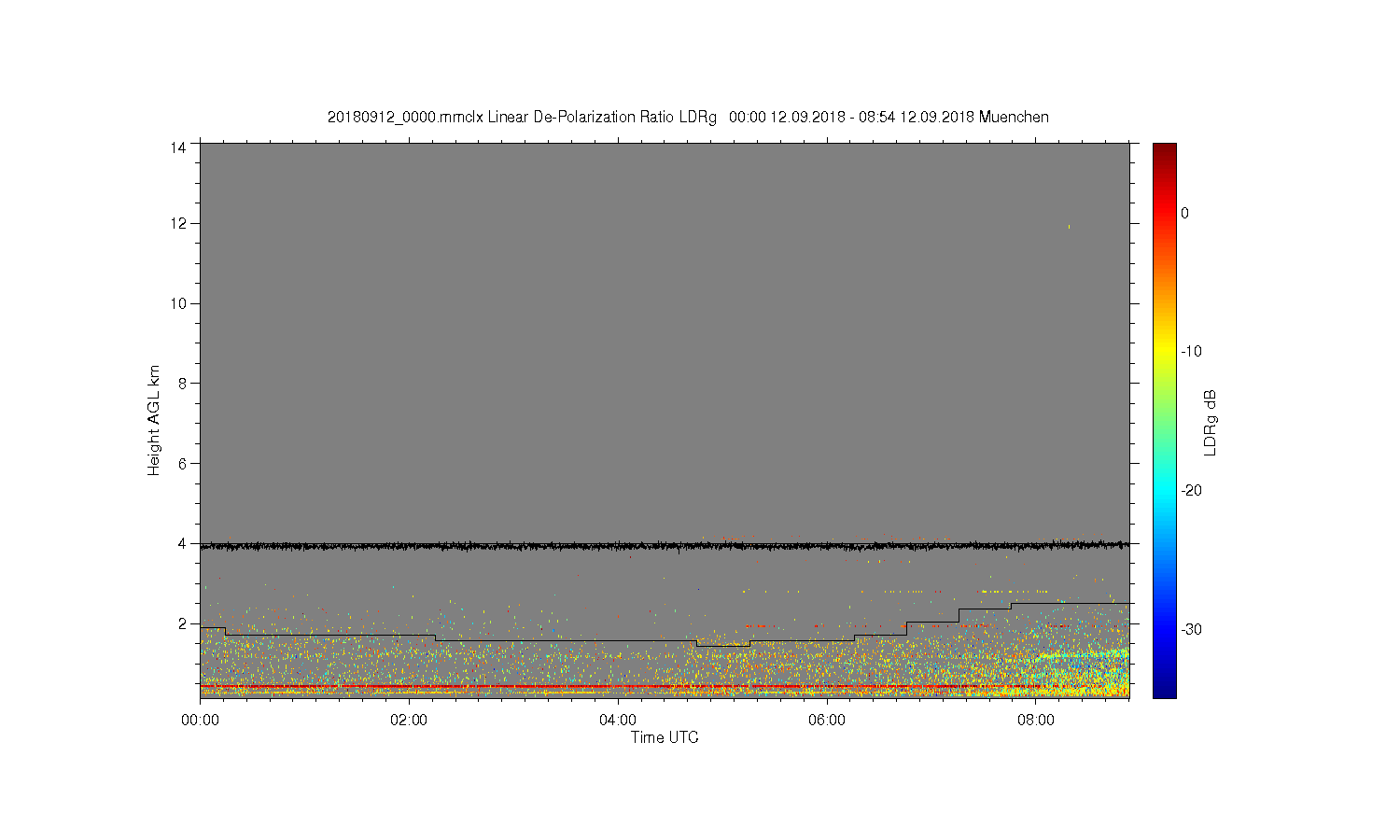Viewport: 1400px width, 840px height.
Task: Click the LDRg rainbow color scale bar
Action: point(1164,420)
